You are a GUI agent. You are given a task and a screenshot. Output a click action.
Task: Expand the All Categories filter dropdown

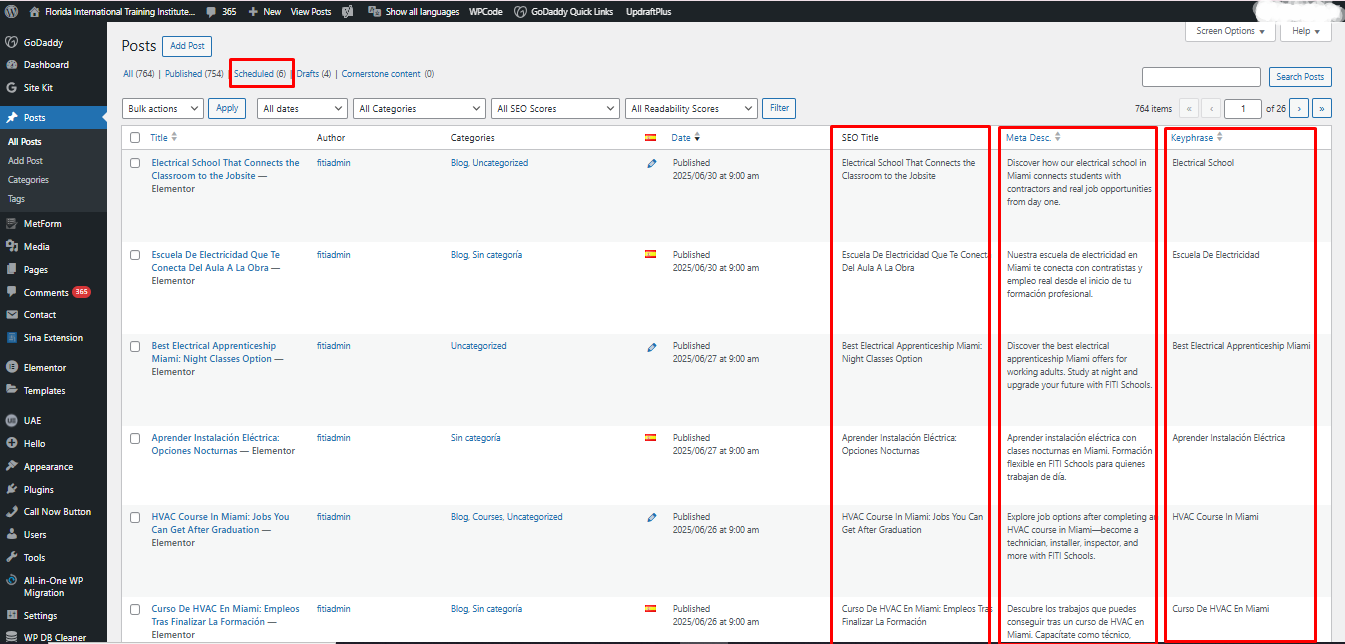click(x=419, y=109)
